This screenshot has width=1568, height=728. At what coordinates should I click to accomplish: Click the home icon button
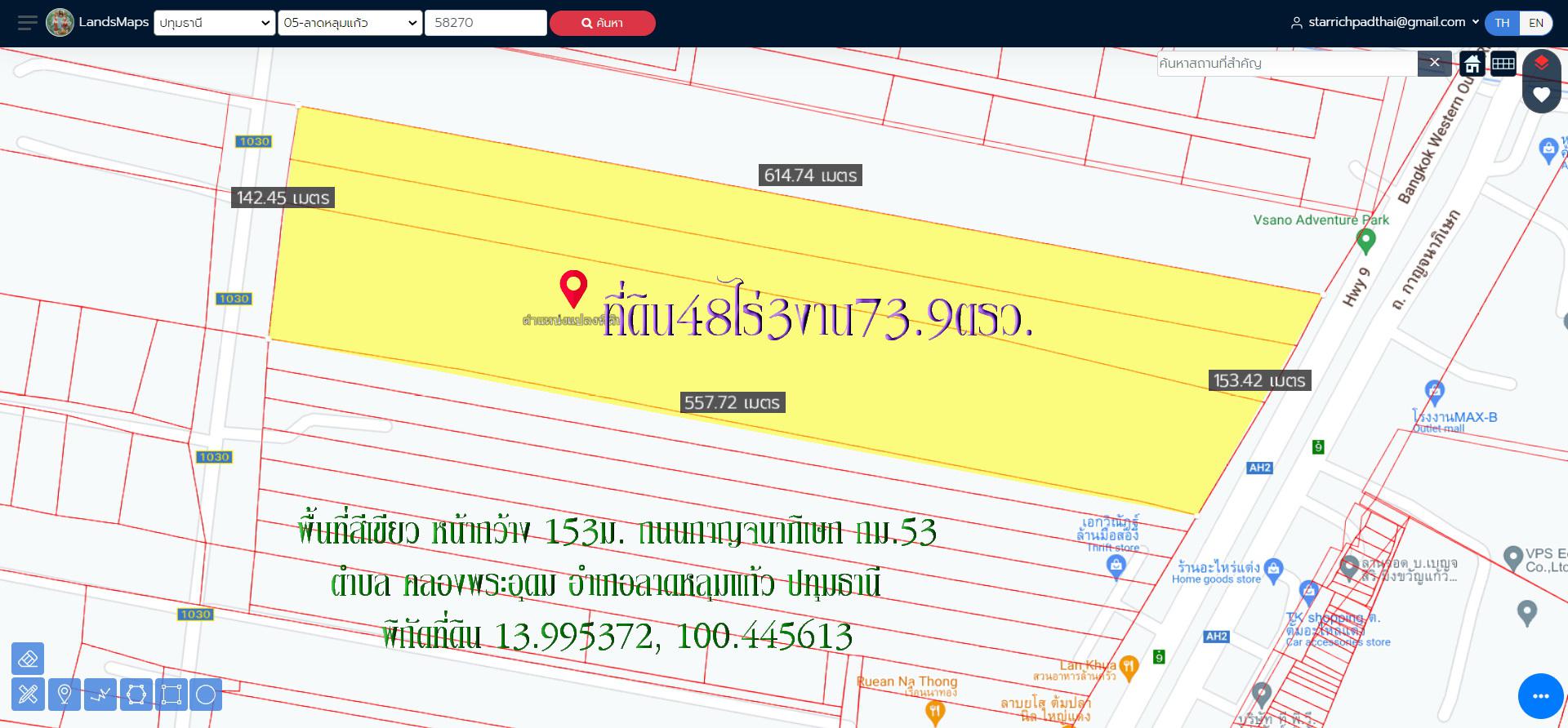click(1472, 64)
